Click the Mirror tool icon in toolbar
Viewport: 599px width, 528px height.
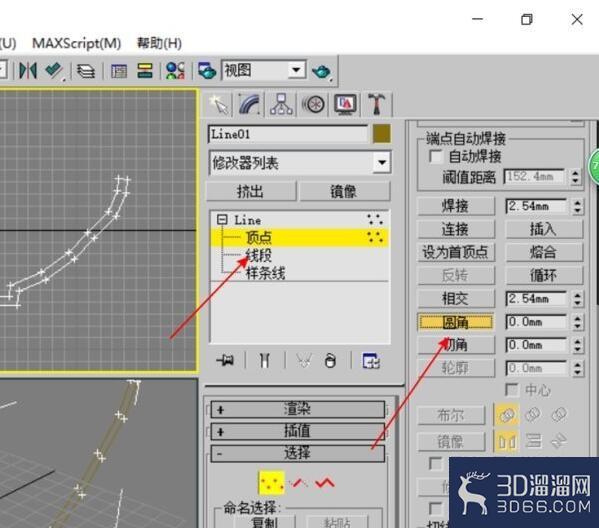coord(28,71)
